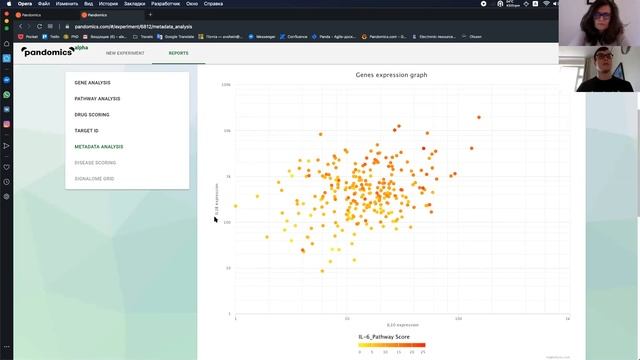Click the Wi-Fi icon in macOS menu bar
The width and height of the screenshot is (640, 360).
pos(546,4)
